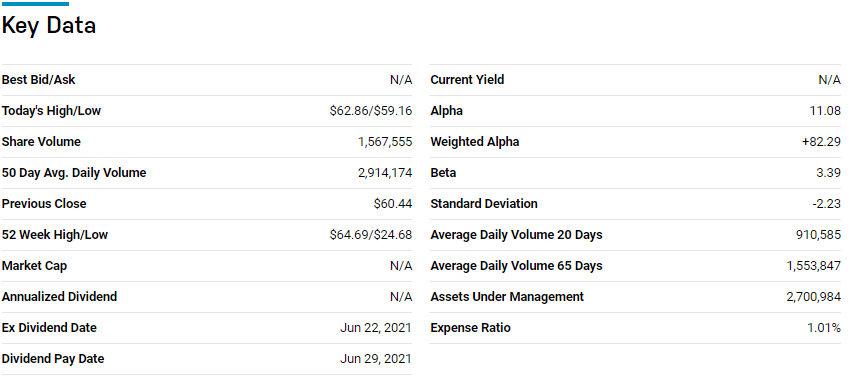The height and width of the screenshot is (376, 851).
Task: Click the Key Data heading
Action: coord(49,26)
